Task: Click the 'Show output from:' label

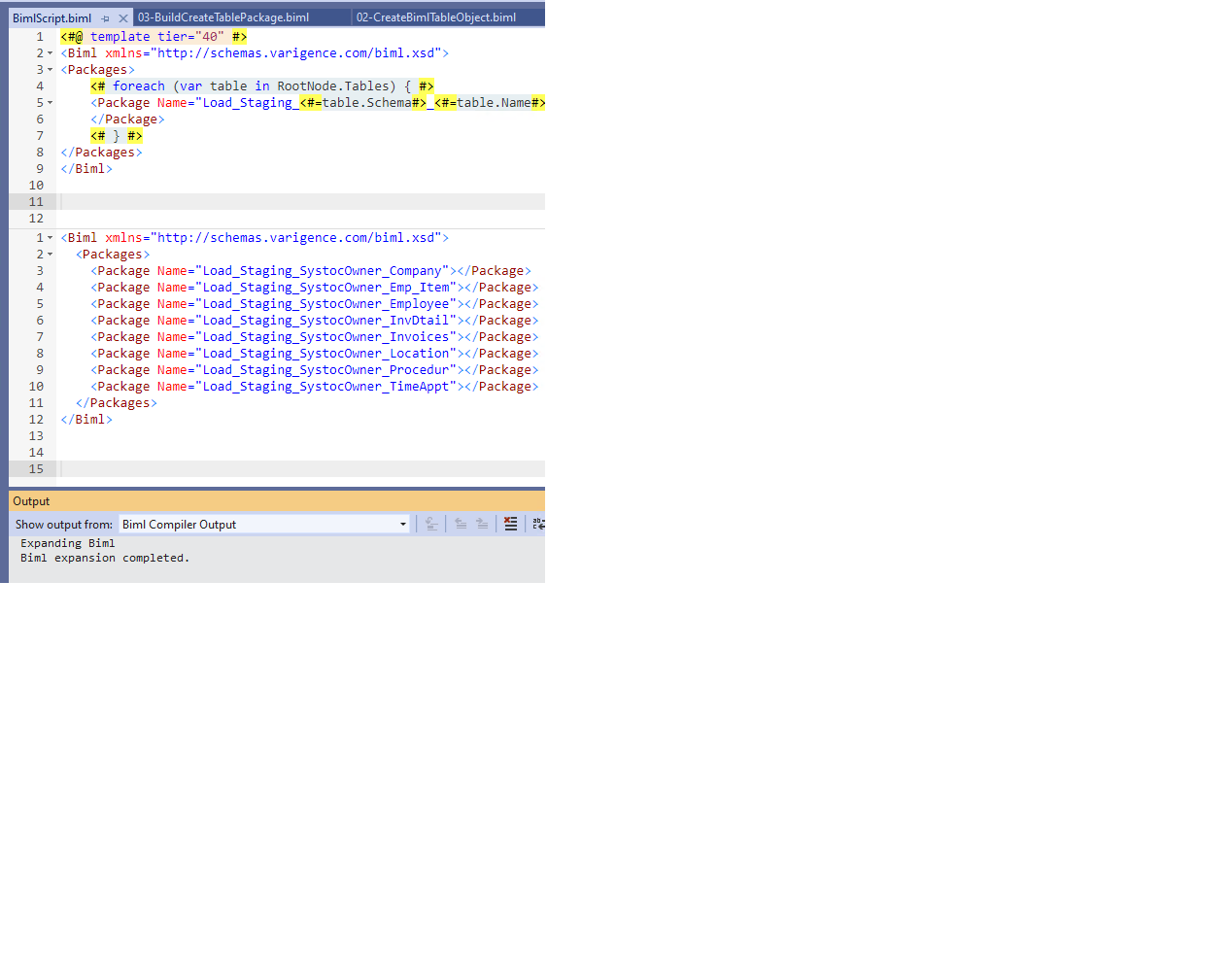Action: pos(64,525)
